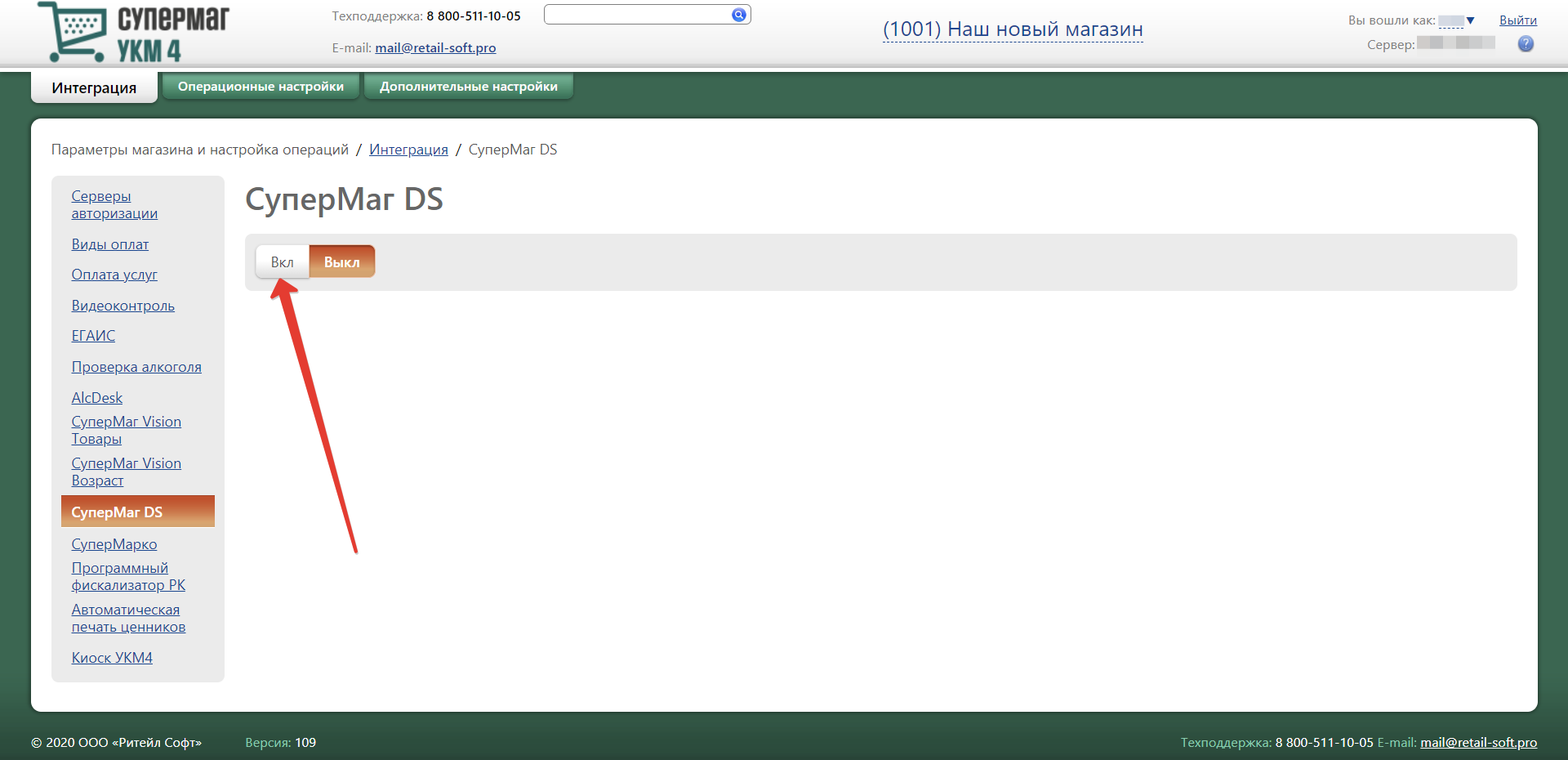Open the help question-mark icon

coord(1526,44)
